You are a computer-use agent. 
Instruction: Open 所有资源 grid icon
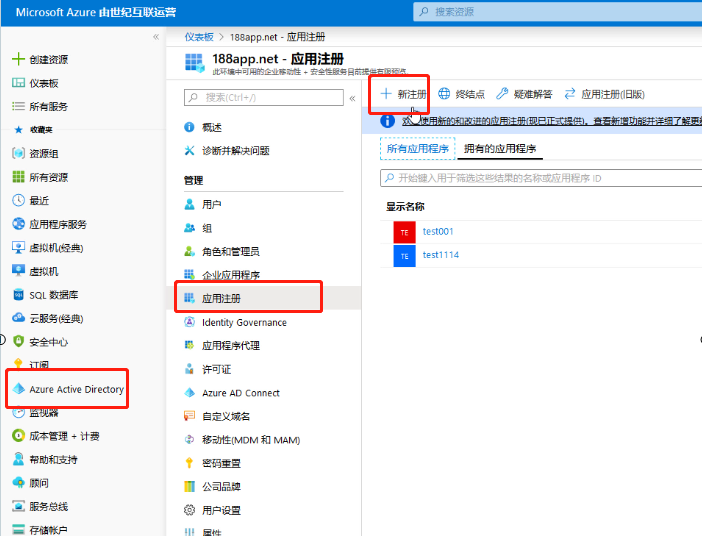coord(18,177)
